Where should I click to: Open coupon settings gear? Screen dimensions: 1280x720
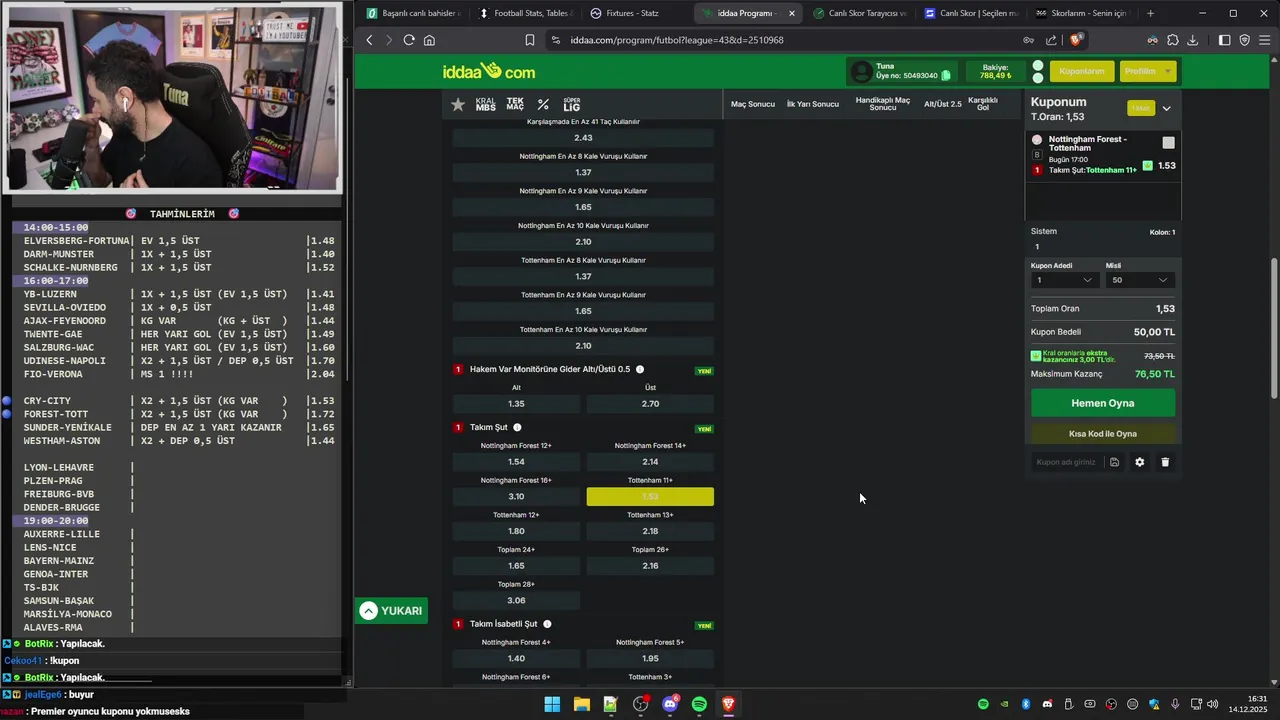pyautogui.click(x=1139, y=462)
